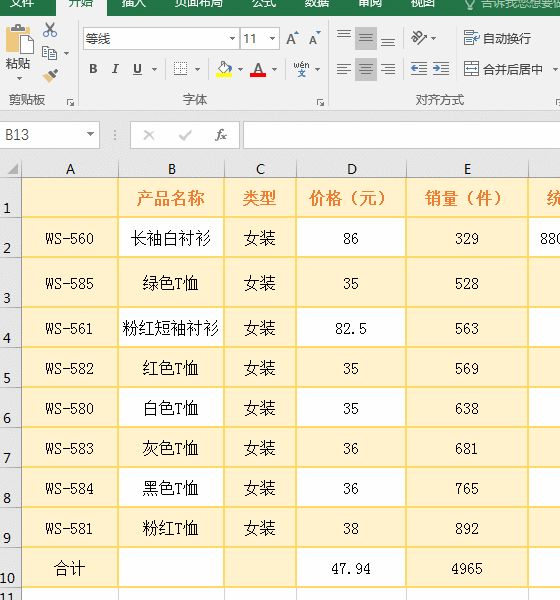This screenshot has height=600, width=560.
Task: Open the font name dropdown 等线
Action: (232, 39)
